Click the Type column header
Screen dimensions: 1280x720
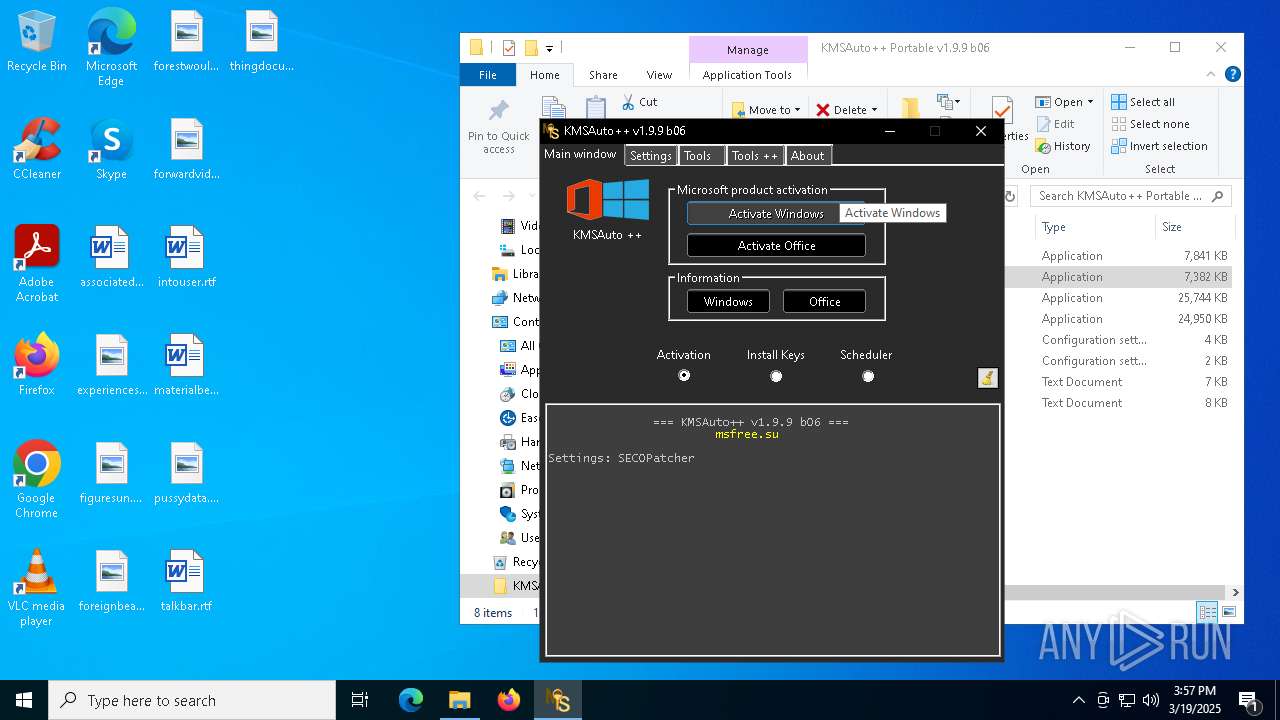[x=1094, y=227]
